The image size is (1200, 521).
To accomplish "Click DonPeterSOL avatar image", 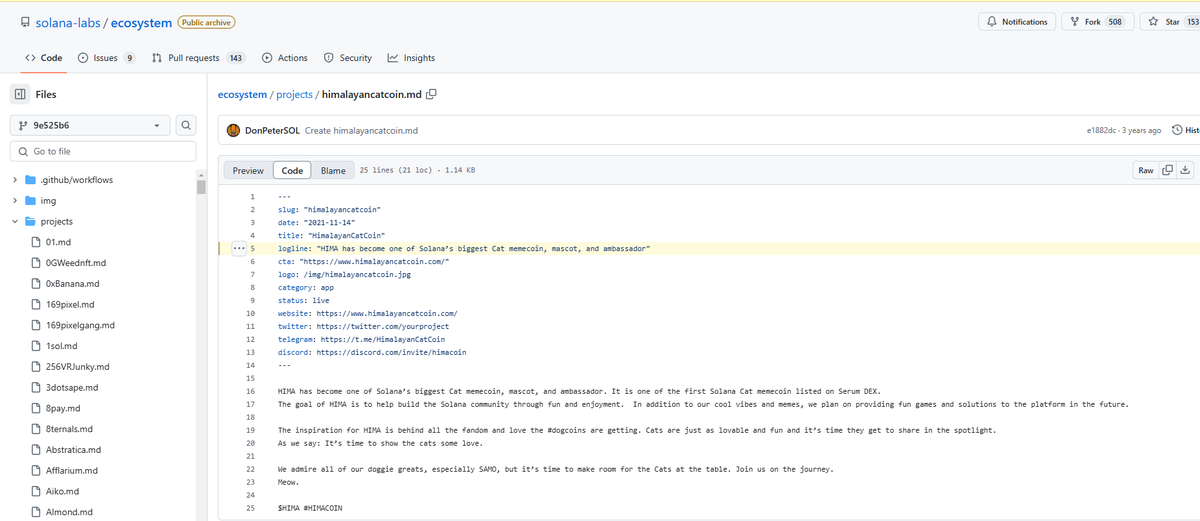I will click(233, 130).
